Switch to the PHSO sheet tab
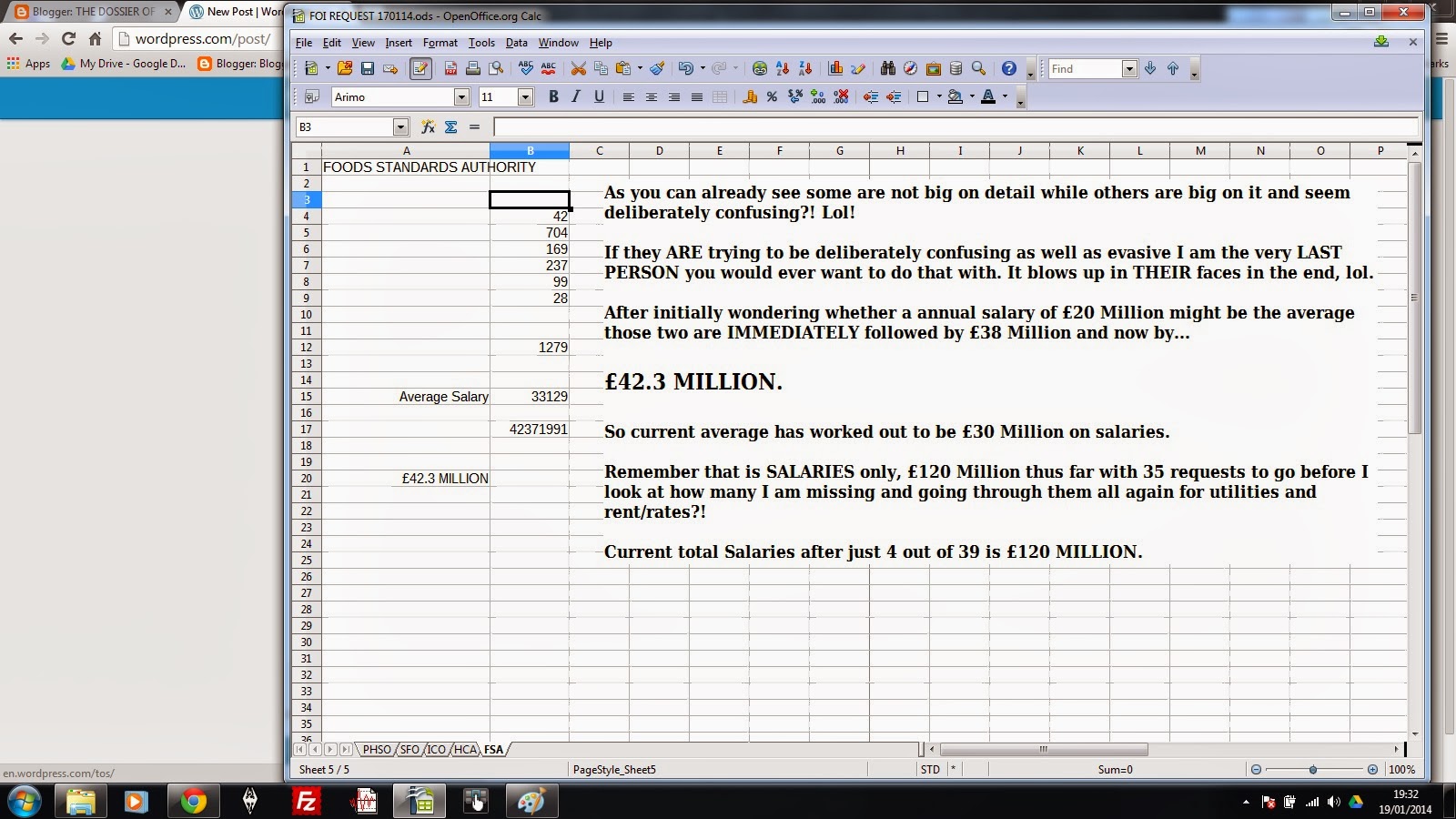Image resolution: width=1456 pixels, height=819 pixels. tap(376, 750)
